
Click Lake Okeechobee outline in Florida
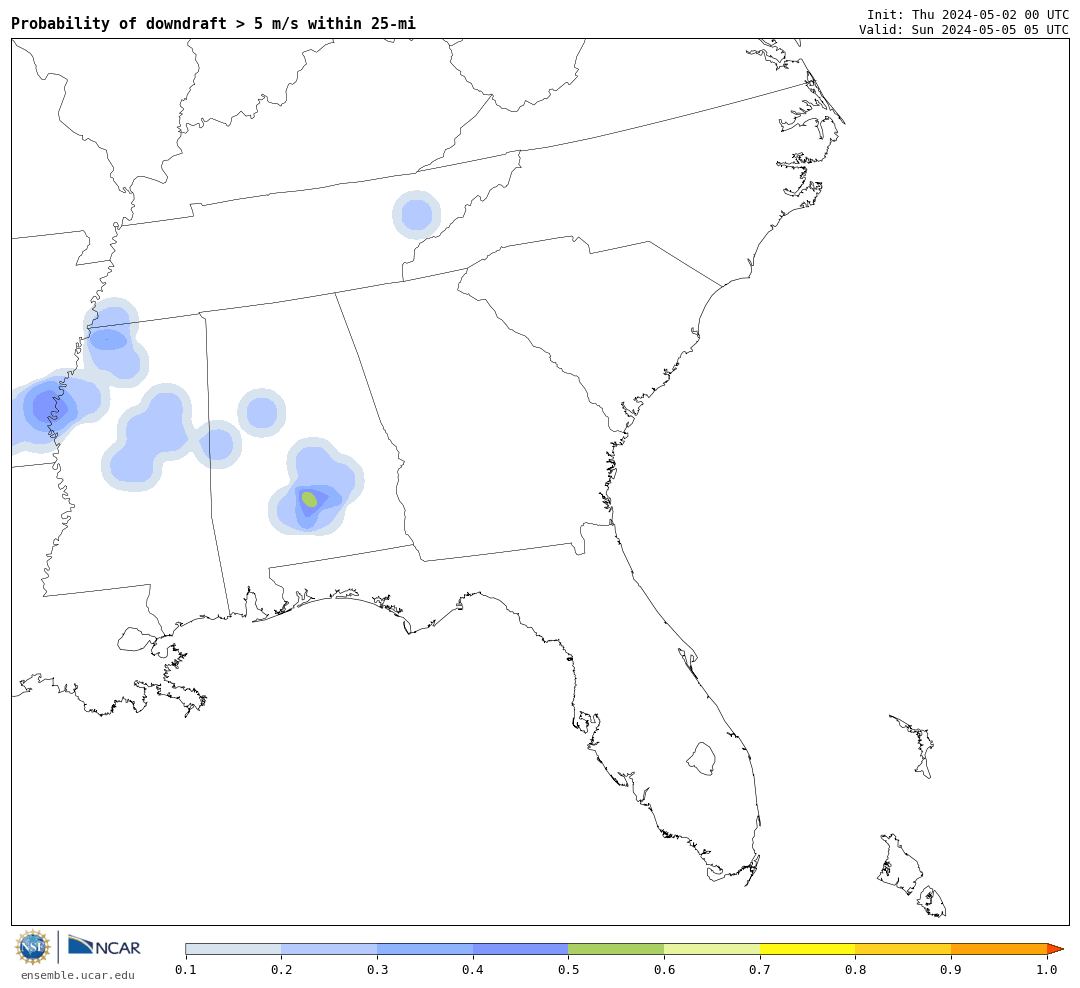(701, 759)
